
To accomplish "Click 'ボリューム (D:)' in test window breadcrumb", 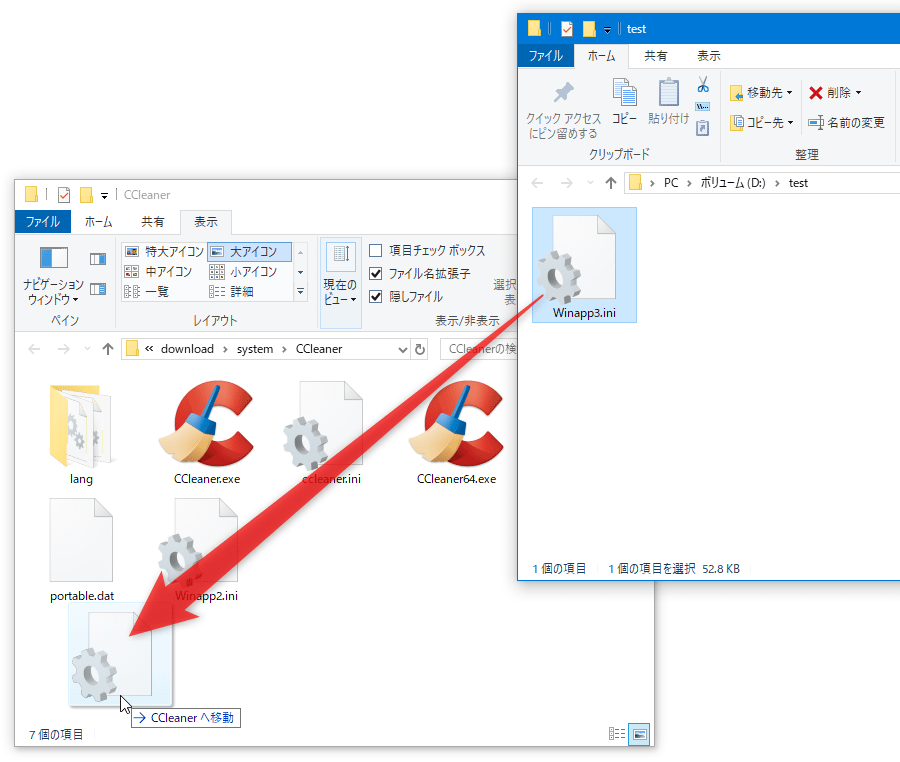I will 733,183.
